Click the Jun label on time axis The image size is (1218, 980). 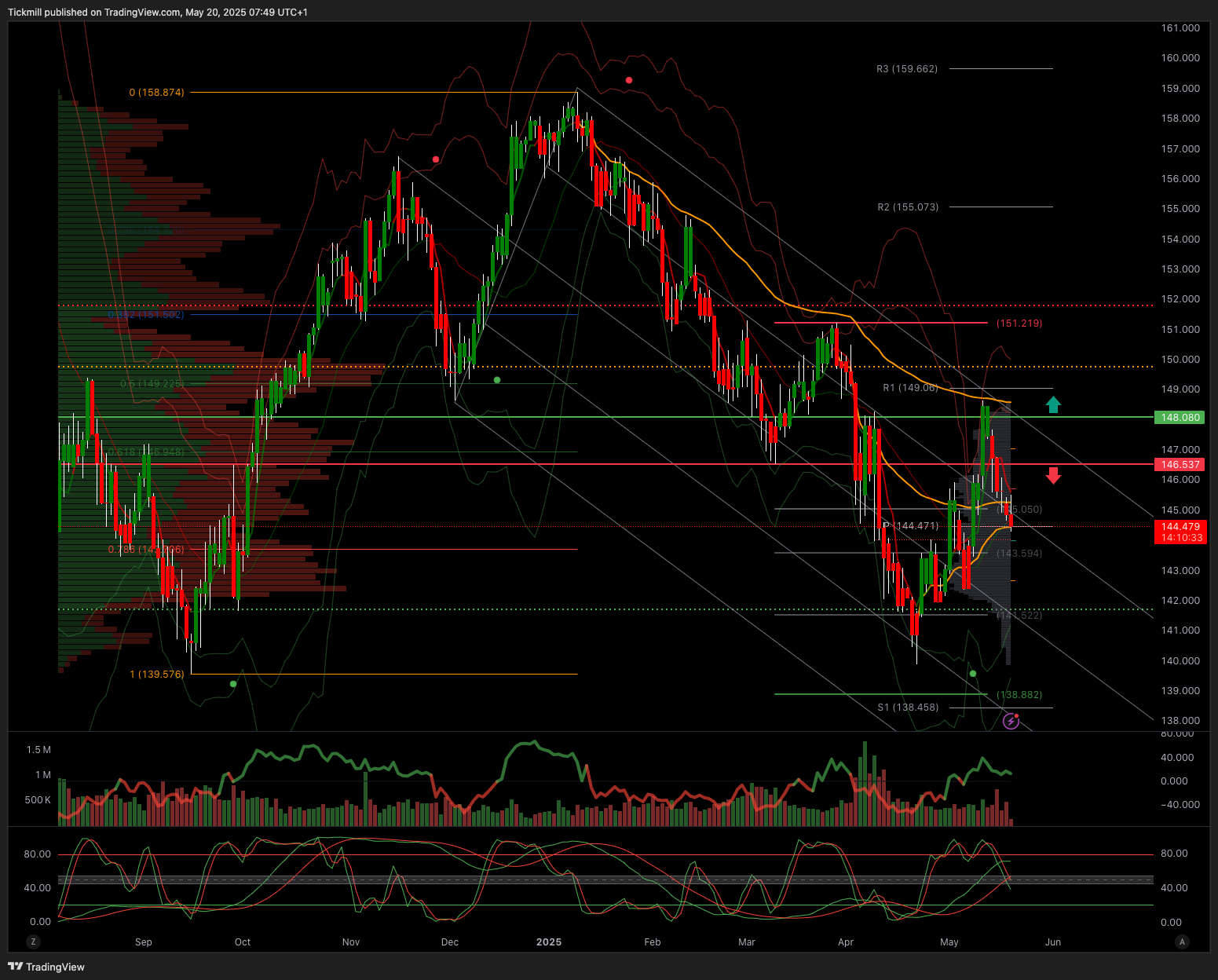click(1053, 942)
